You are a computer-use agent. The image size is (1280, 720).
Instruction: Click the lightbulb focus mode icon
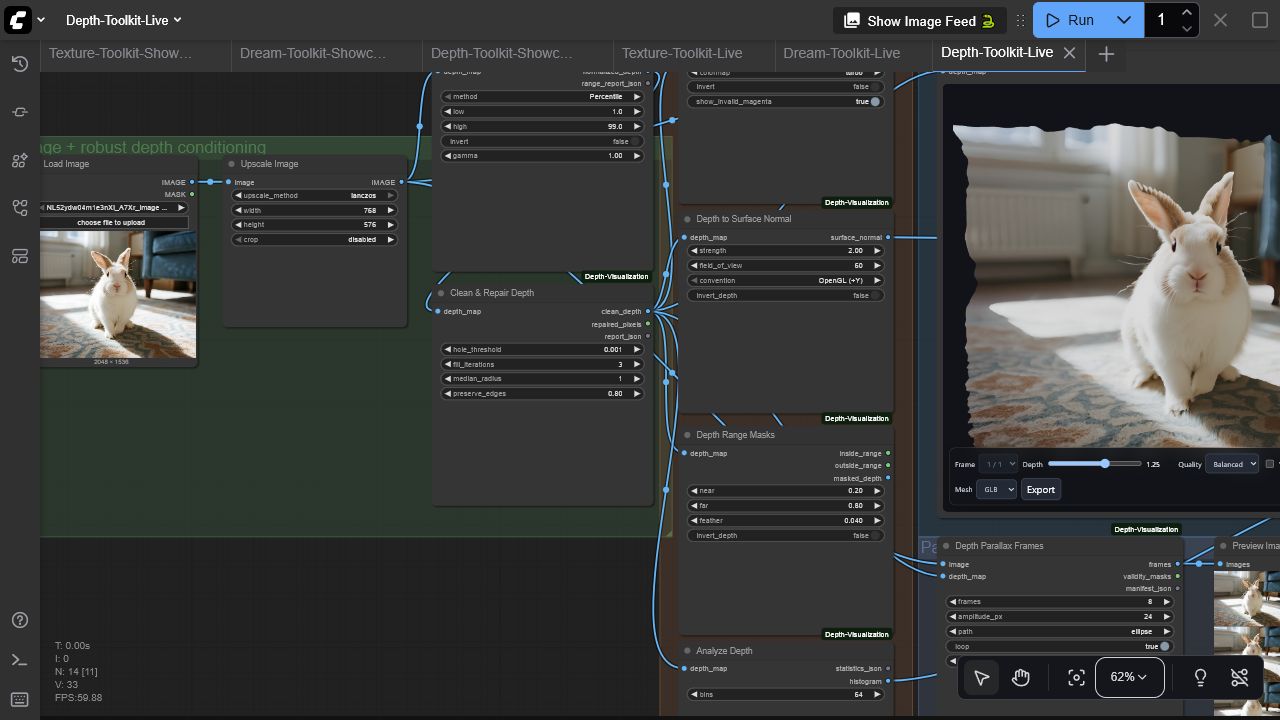1200,677
